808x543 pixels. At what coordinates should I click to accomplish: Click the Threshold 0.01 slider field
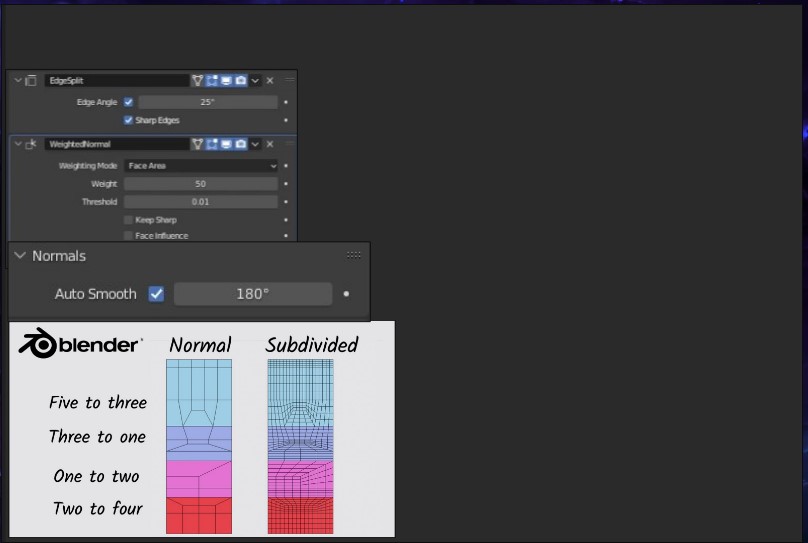pyautogui.click(x=201, y=202)
